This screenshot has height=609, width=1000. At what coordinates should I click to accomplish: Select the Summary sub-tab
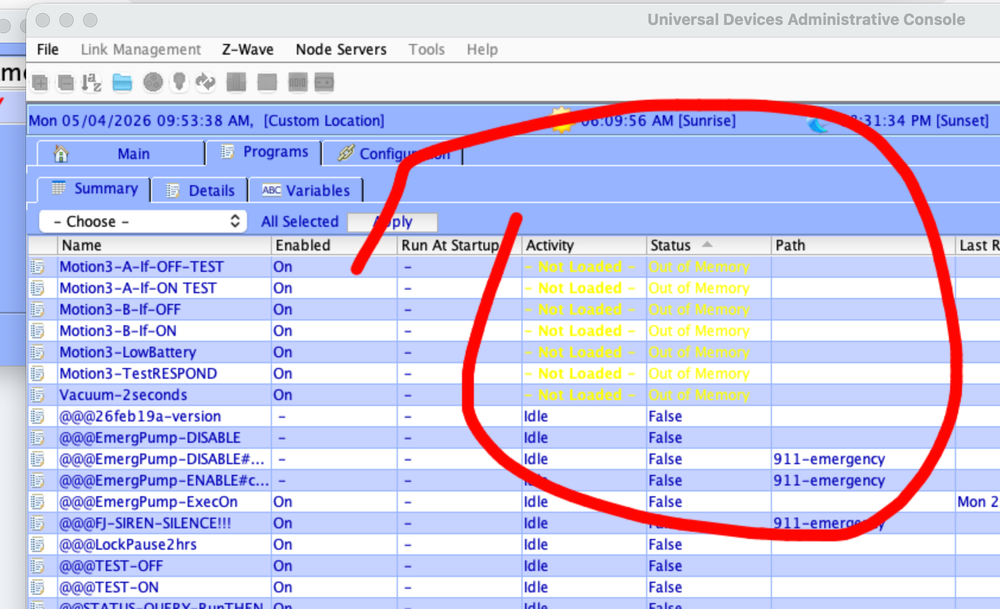94,189
